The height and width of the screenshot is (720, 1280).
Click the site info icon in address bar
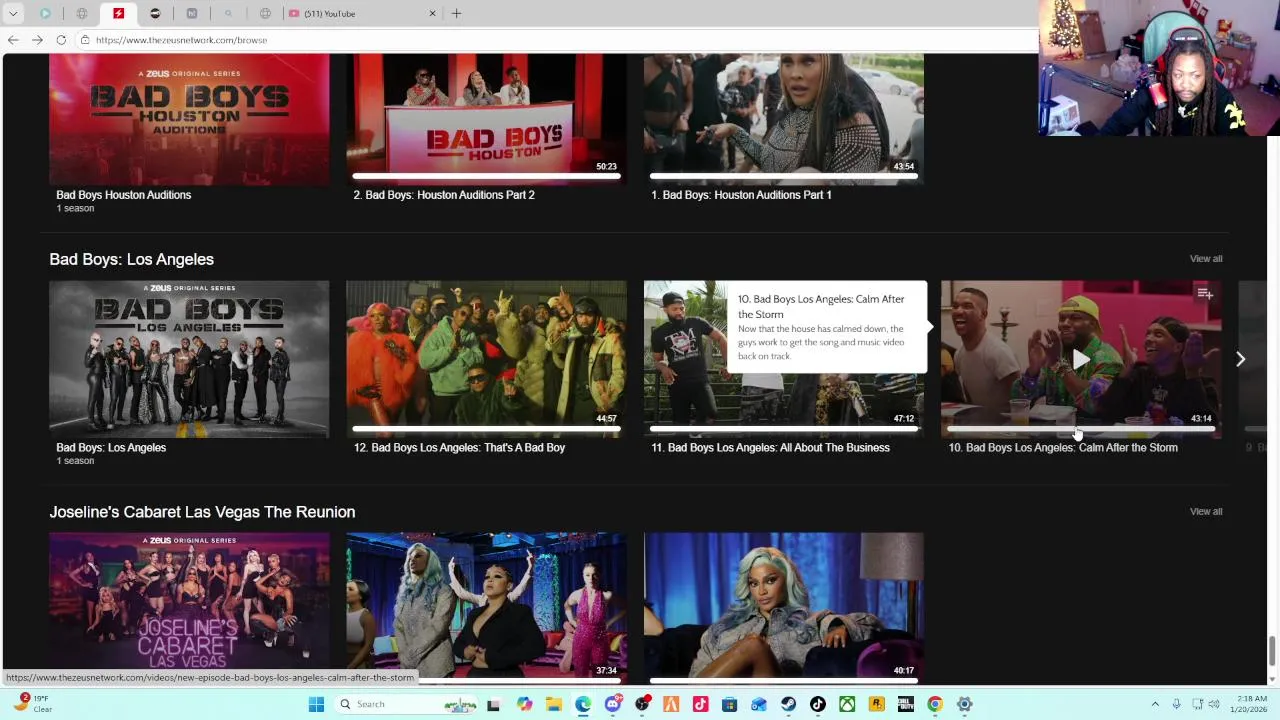pos(85,40)
